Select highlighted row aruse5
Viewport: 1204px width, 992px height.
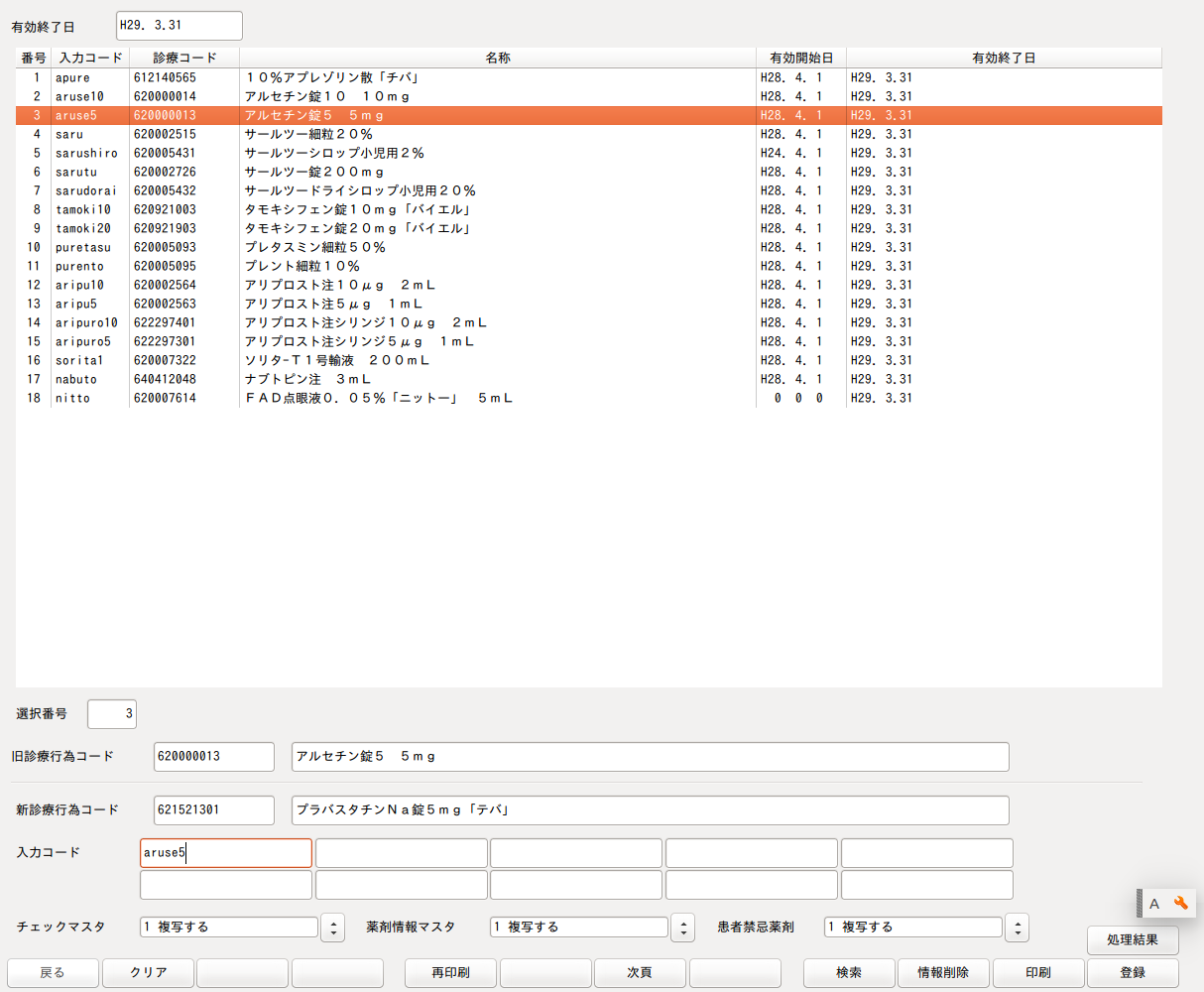[x=589, y=115]
